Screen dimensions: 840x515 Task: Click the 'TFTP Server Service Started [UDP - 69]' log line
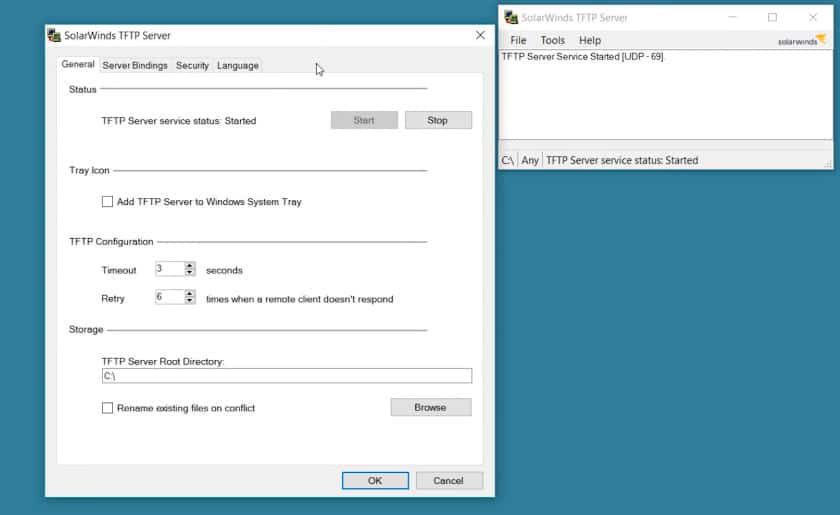(x=582, y=56)
